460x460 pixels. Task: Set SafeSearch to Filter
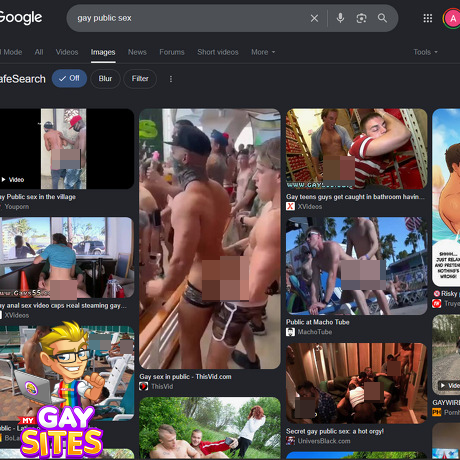[x=140, y=79]
